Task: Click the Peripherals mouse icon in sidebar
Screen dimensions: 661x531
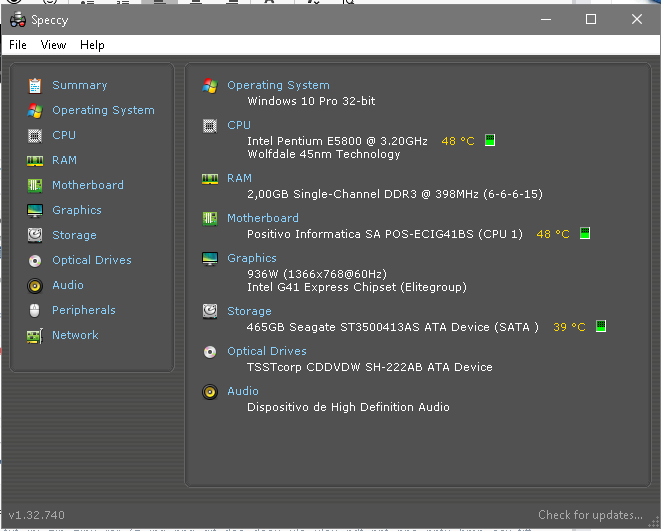Action: (x=35, y=311)
